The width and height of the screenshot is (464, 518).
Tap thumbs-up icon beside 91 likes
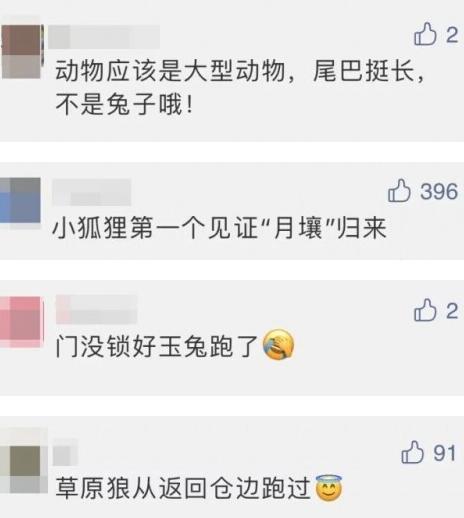pos(412,452)
